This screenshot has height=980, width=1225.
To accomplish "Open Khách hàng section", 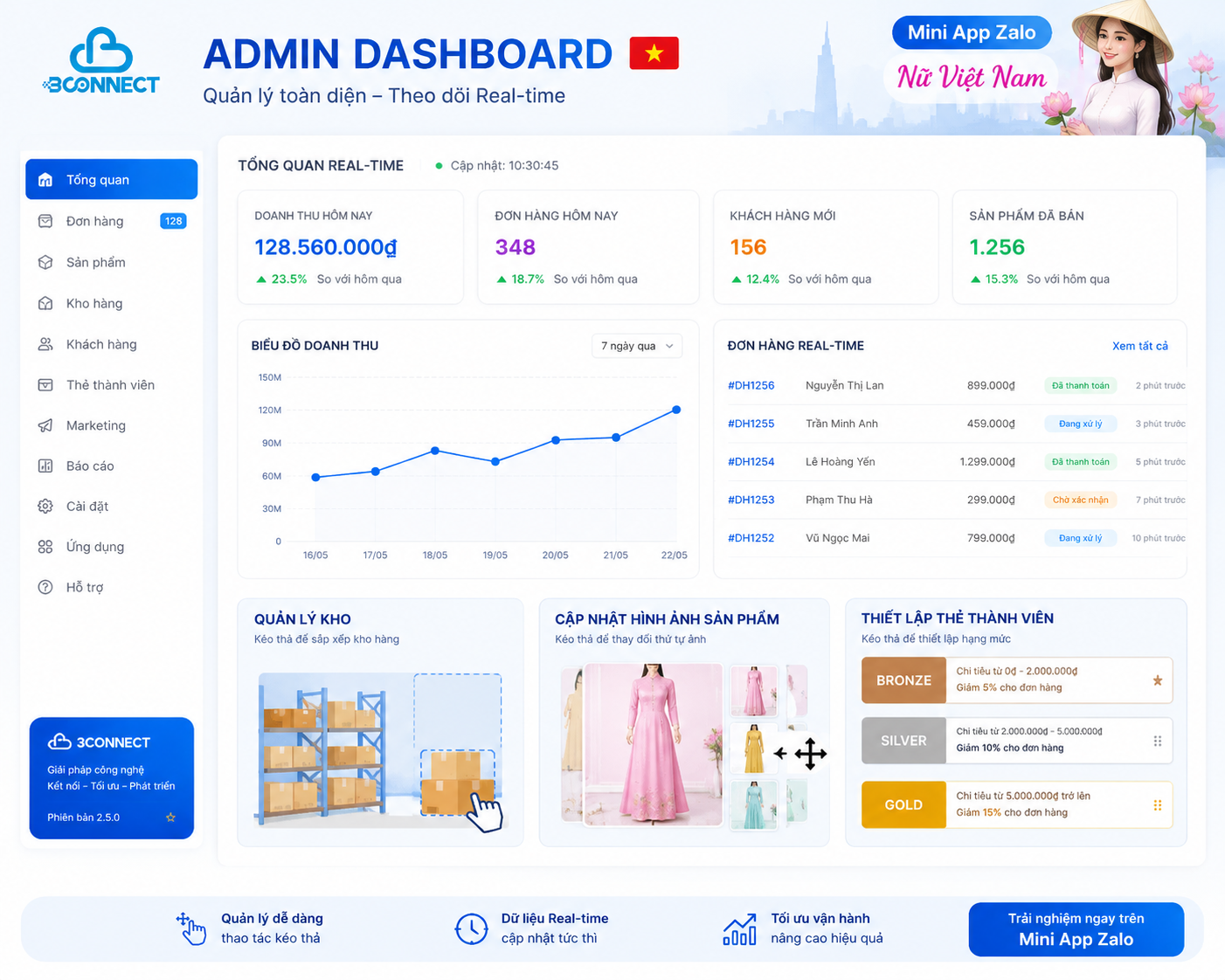I will [x=112, y=344].
